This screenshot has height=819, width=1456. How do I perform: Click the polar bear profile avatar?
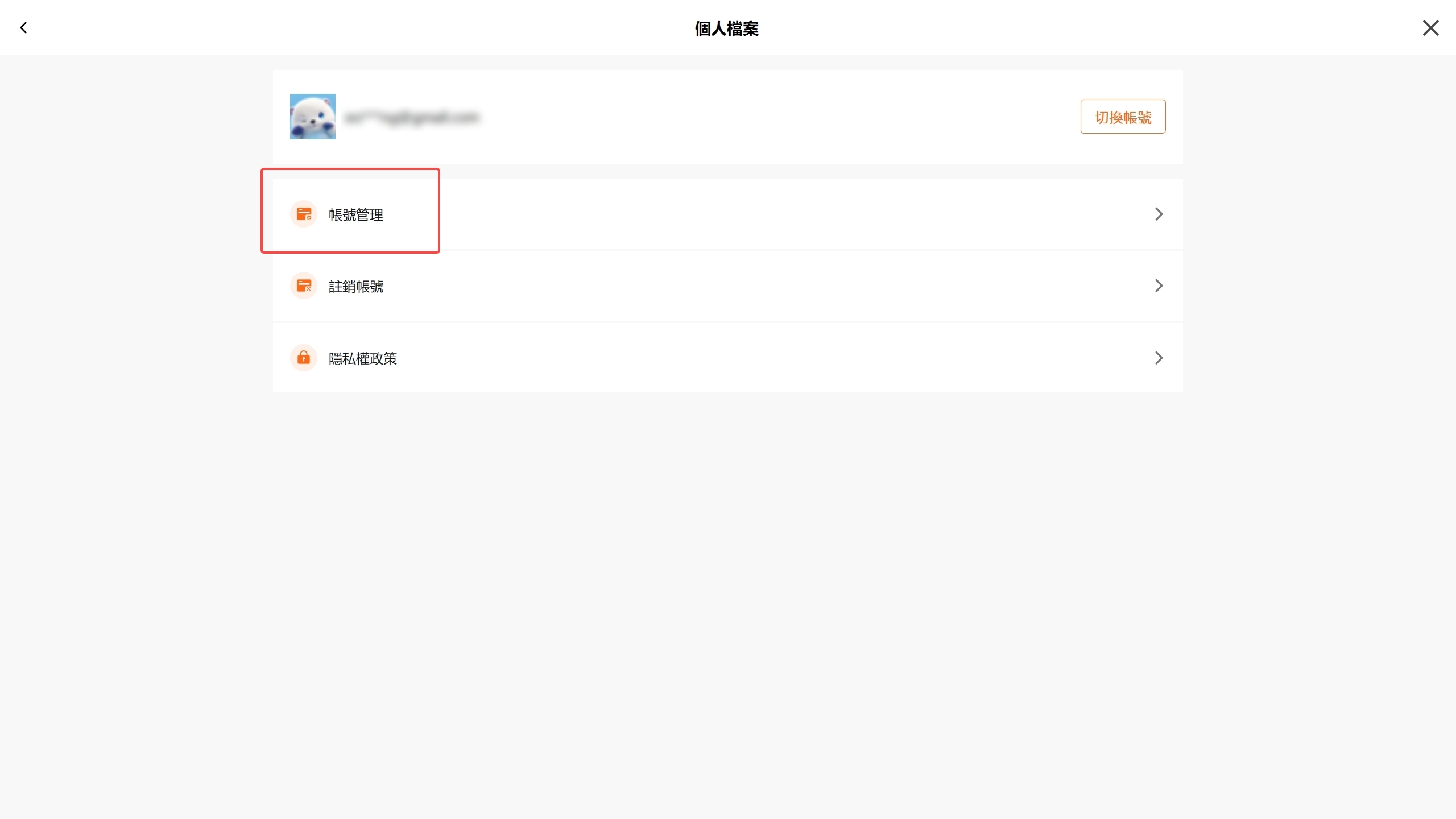click(312, 117)
